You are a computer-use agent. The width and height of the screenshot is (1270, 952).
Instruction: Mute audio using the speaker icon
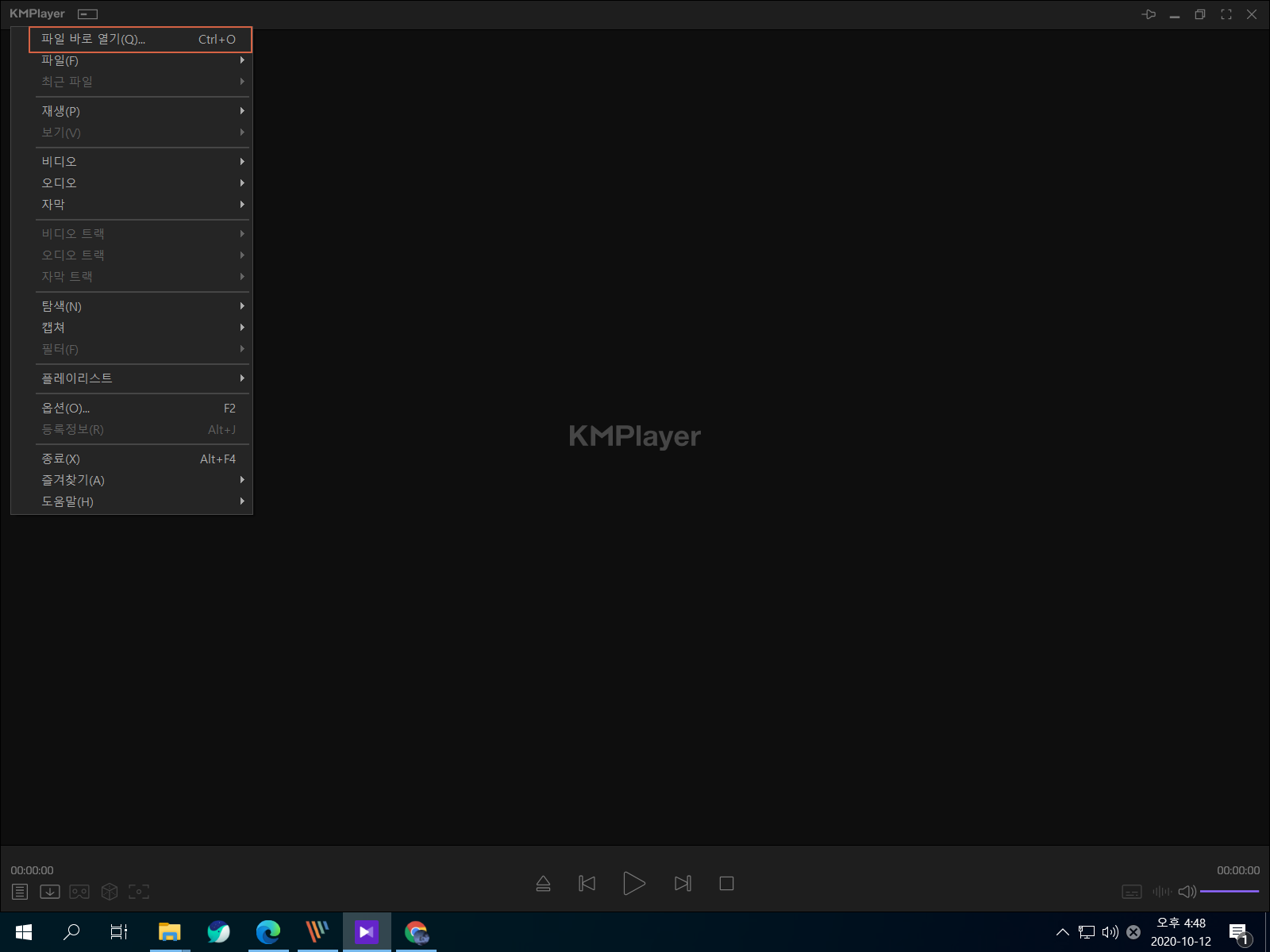tap(1187, 892)
